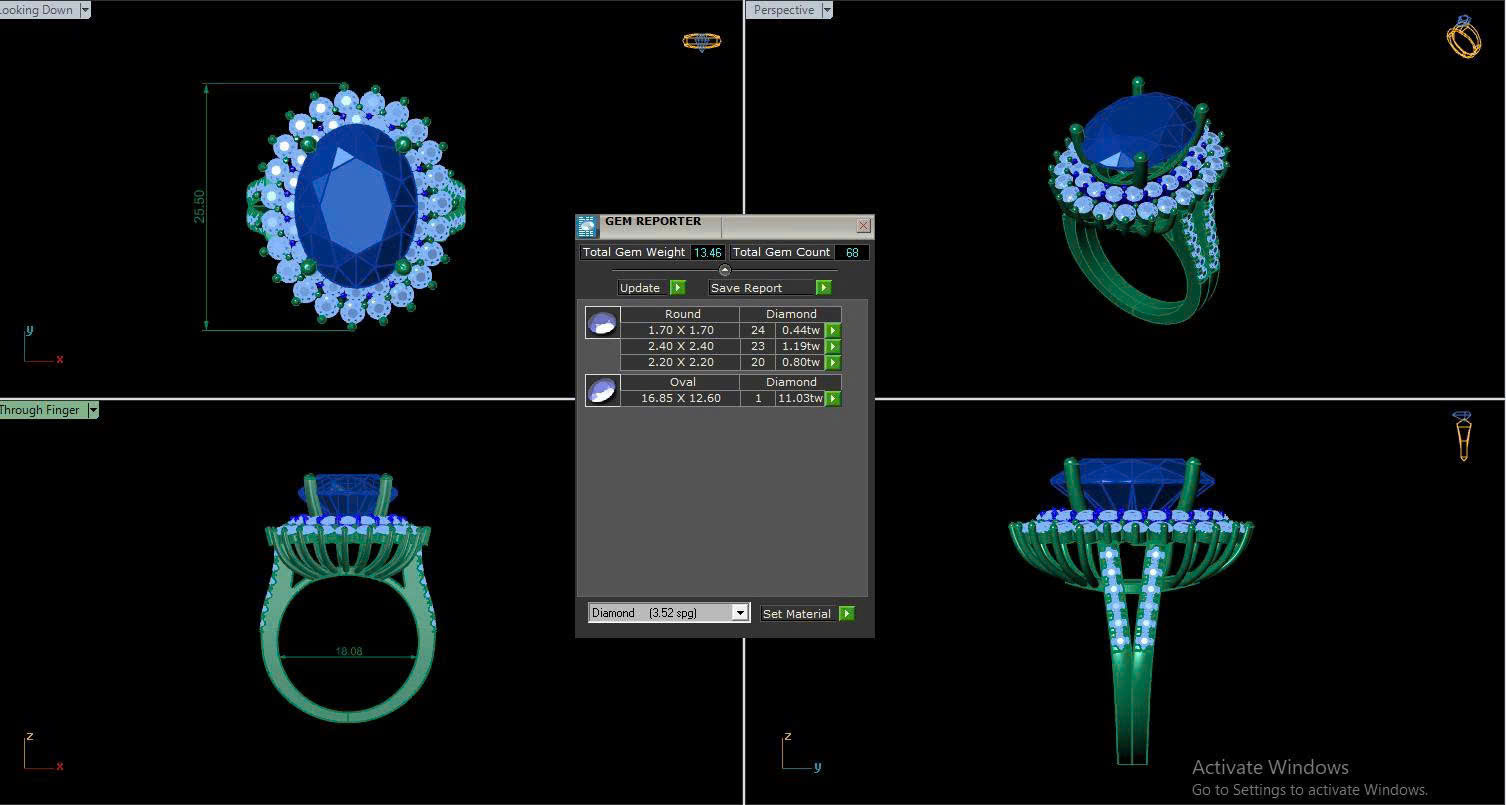Click the pendant icon in side viewport
This screenshot has width=1506, height=805.
[1463, 436]
